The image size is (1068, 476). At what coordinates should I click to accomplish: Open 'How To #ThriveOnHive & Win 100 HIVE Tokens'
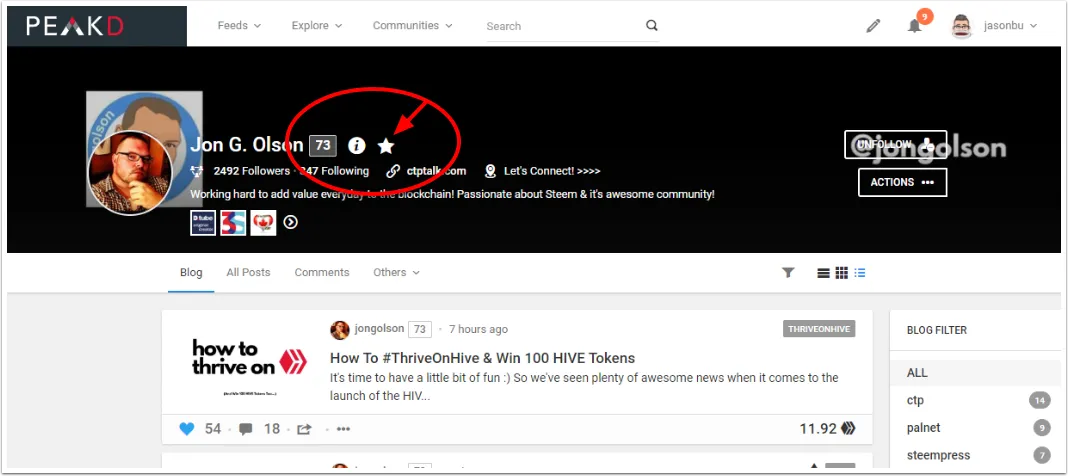[482, 358]
